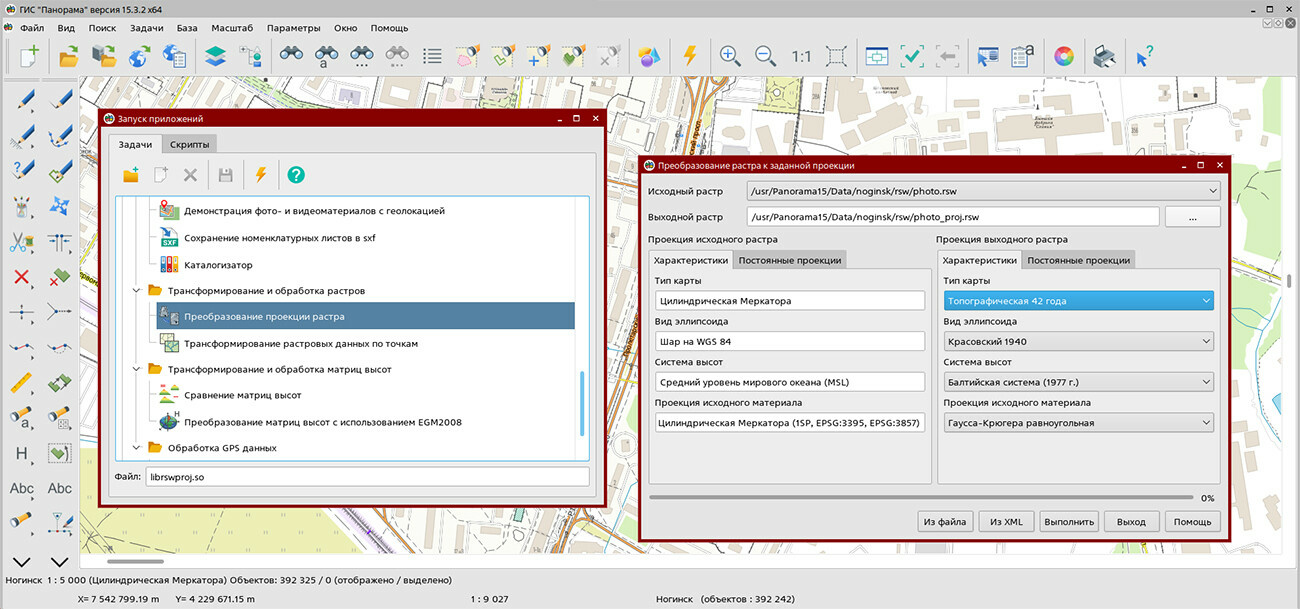Click the map layers stack icon
Viewport: 1300px width, 609px height.
[216, 56]
